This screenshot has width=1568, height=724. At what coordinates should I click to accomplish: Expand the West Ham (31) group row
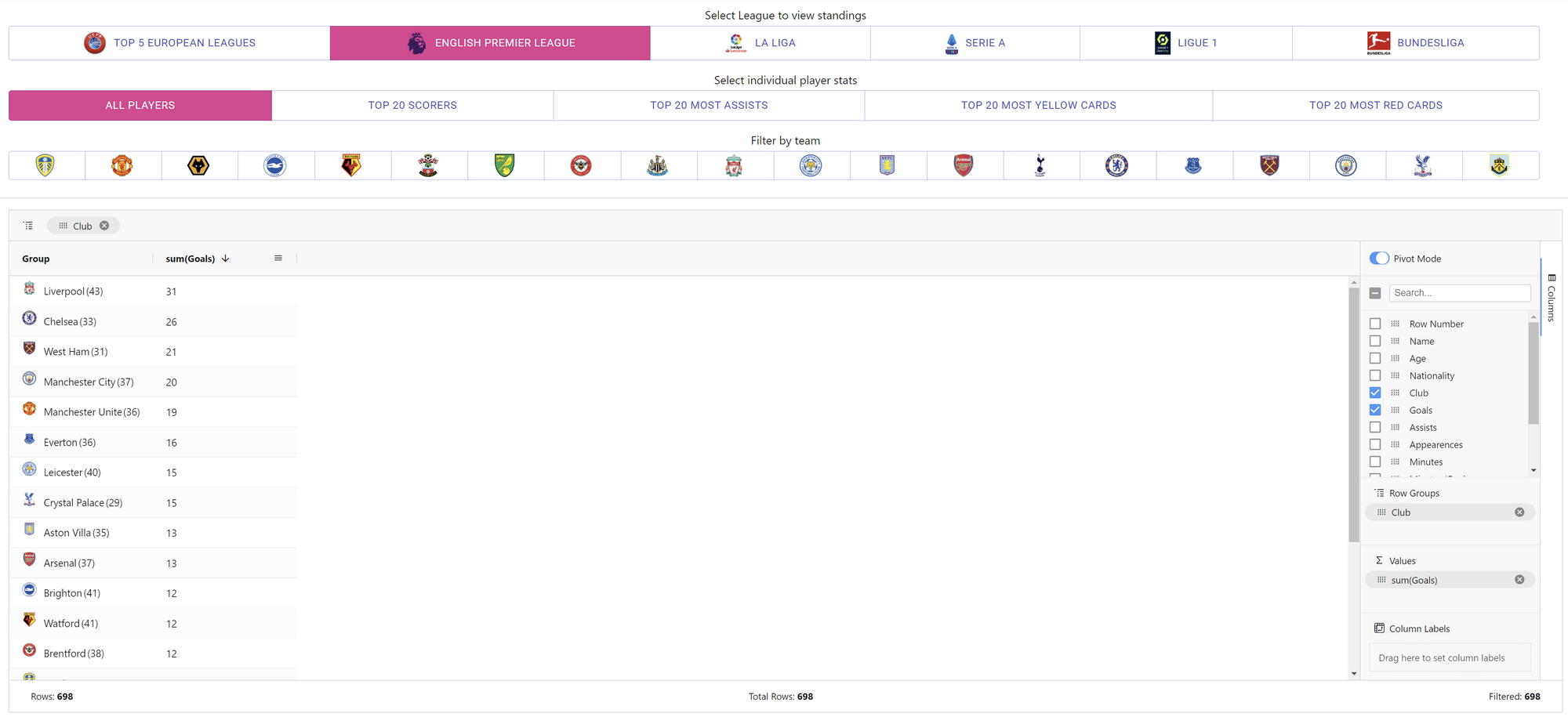[153, 352]
